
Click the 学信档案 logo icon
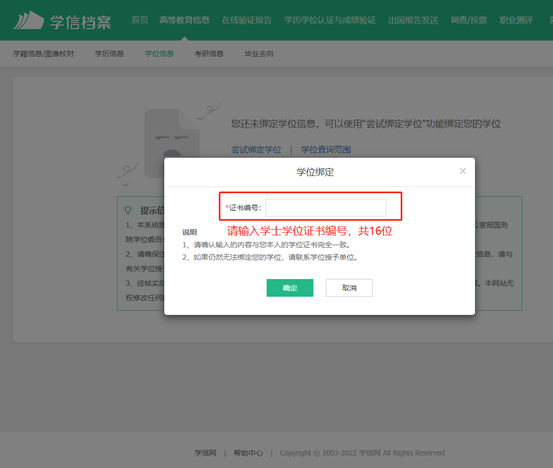tap(29, 21)
